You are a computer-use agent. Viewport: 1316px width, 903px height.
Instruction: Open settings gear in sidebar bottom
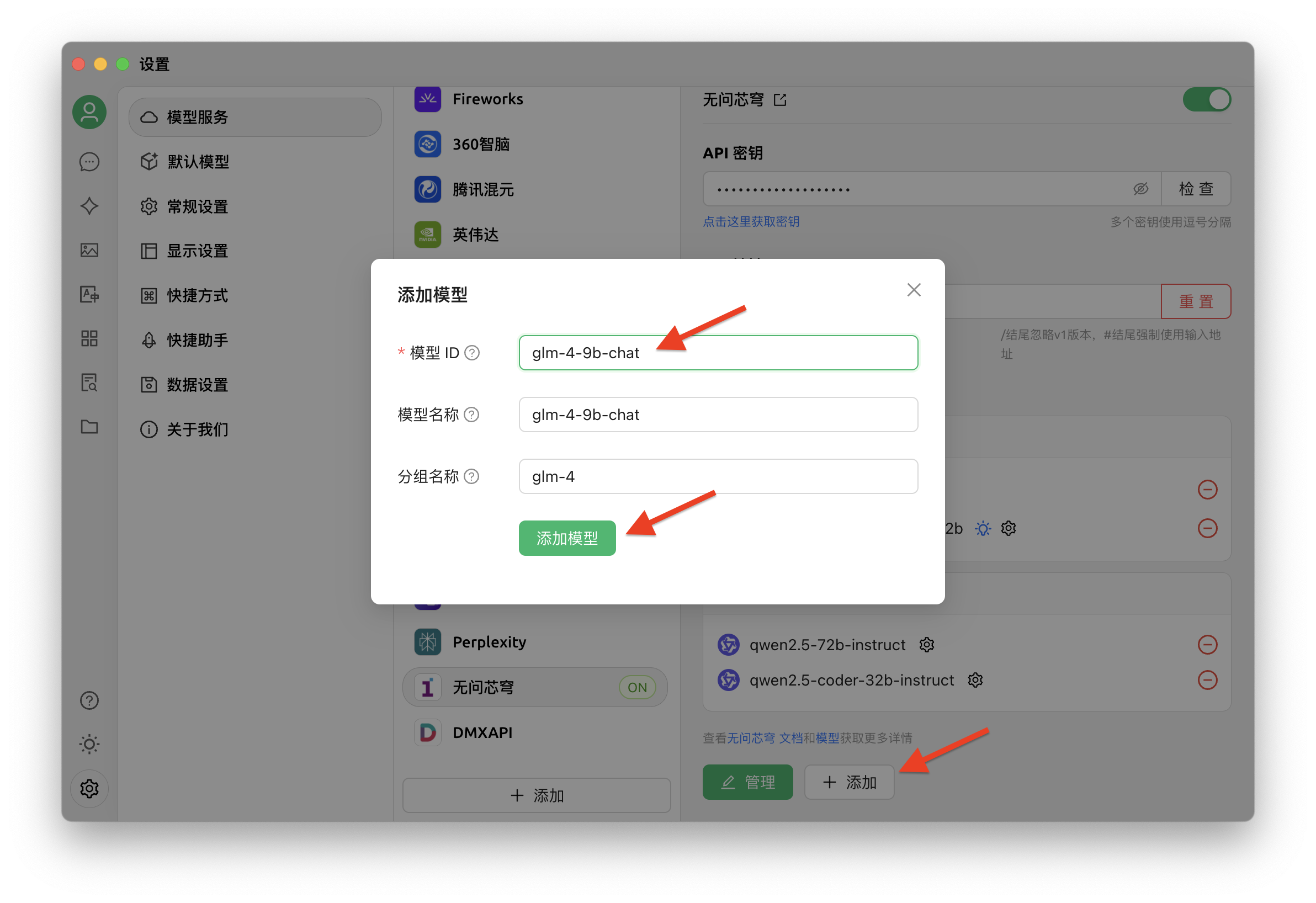tap(89, 789)
